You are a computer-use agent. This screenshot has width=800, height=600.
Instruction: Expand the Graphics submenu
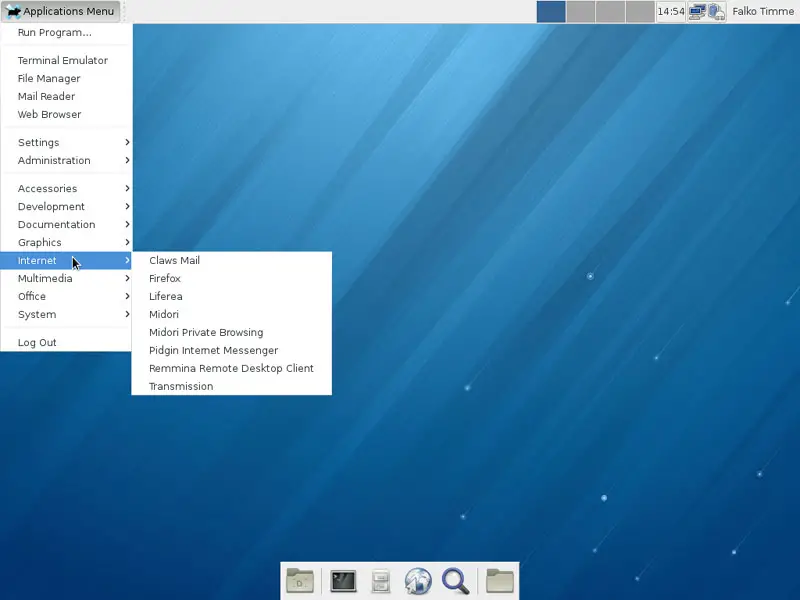[x=66, y=242]
